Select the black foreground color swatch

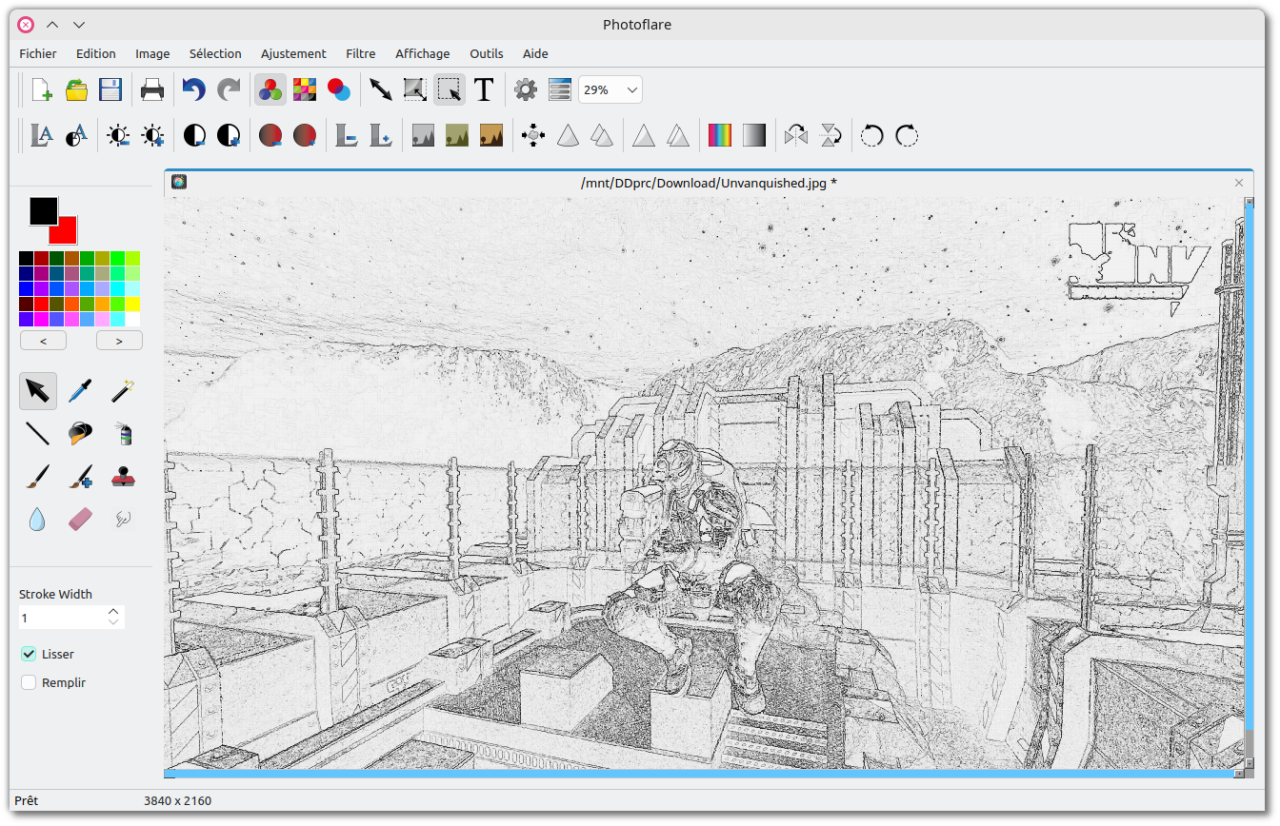pos(43,211)
